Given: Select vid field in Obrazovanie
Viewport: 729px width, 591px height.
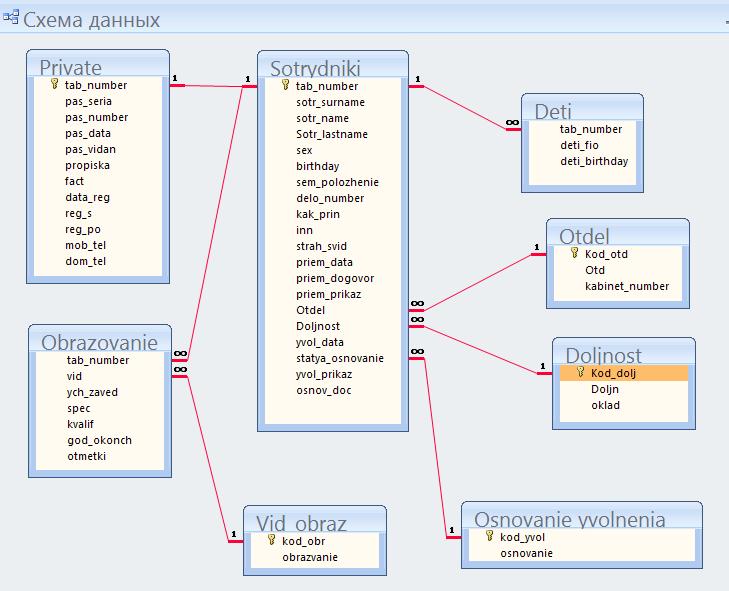Looking at the screenshot, I should (x=74, y=376).
